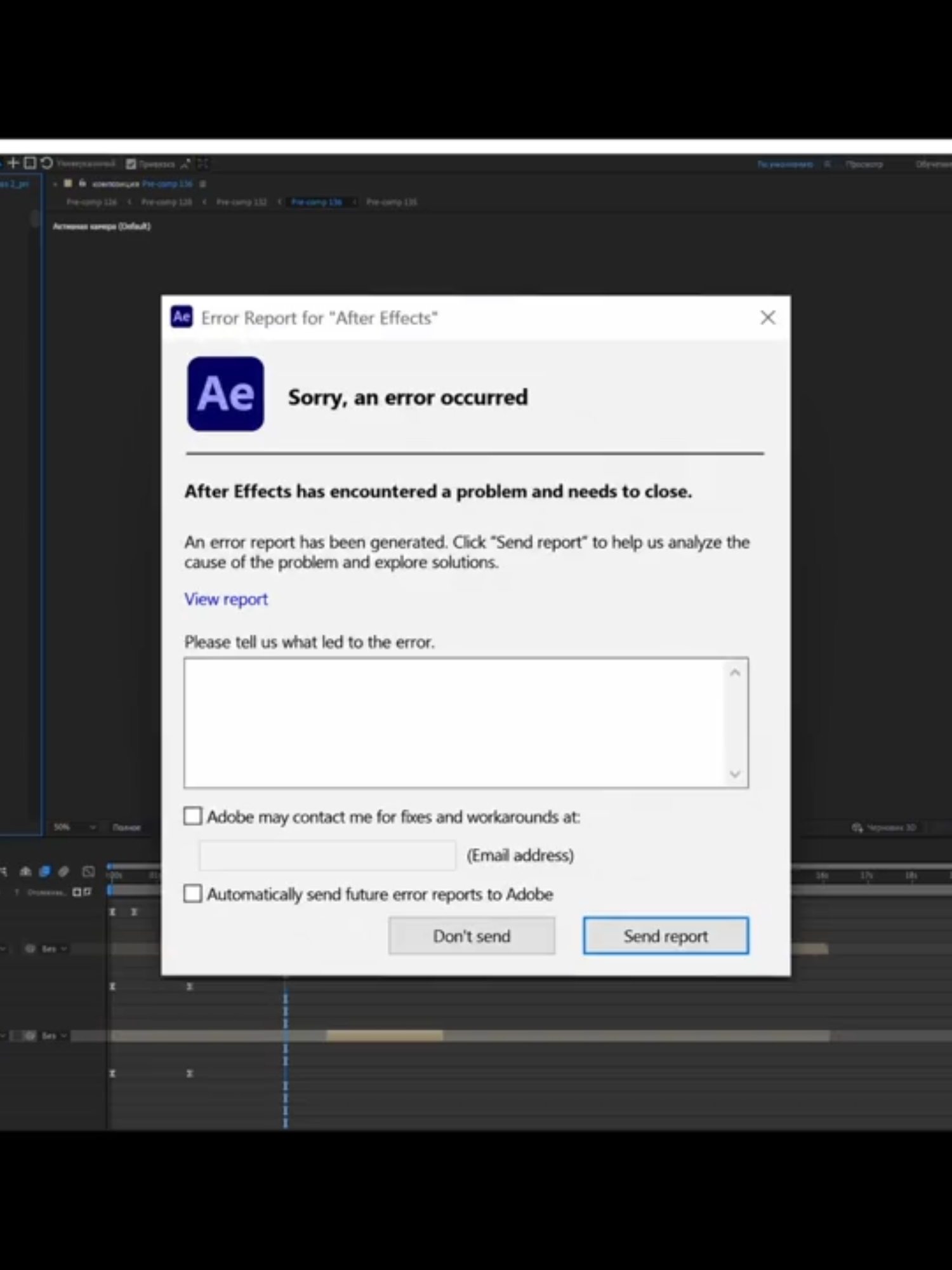The image size is (952, 1270).
Task: Close the Error Report dialog with X
Action: (768, 317)
